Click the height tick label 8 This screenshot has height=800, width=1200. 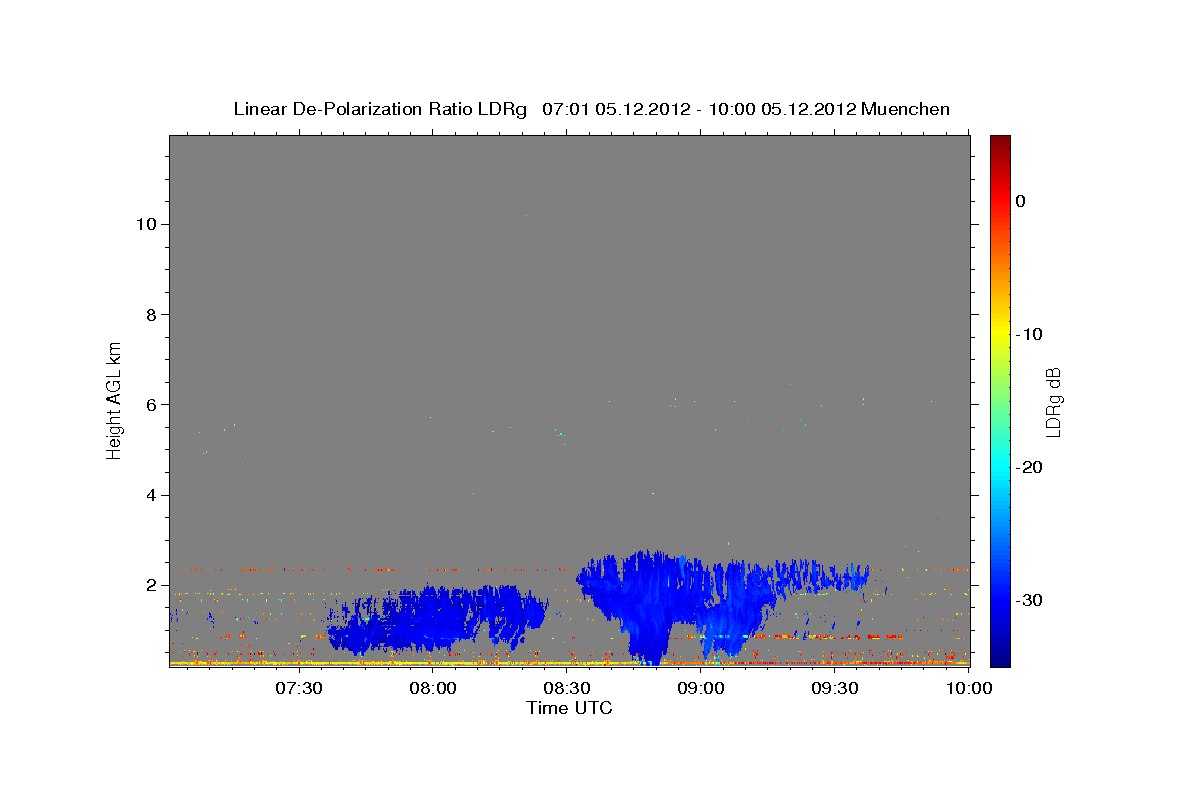[x=151, y=314]
